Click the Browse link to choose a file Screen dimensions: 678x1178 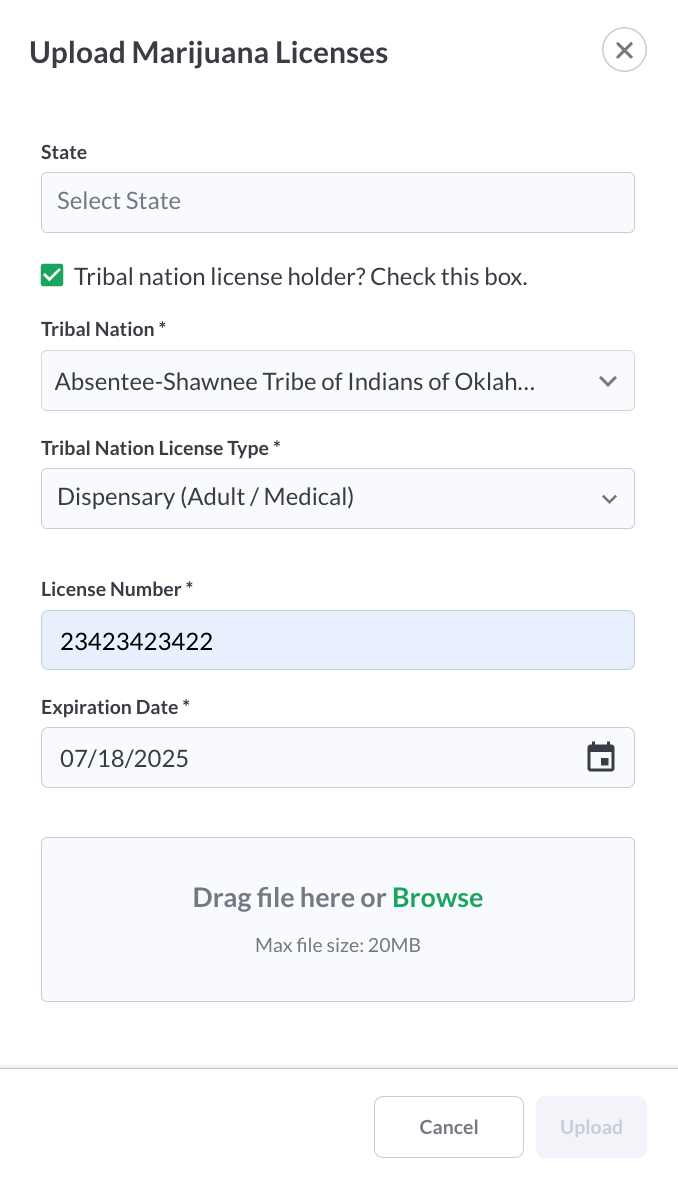point(437,897)
